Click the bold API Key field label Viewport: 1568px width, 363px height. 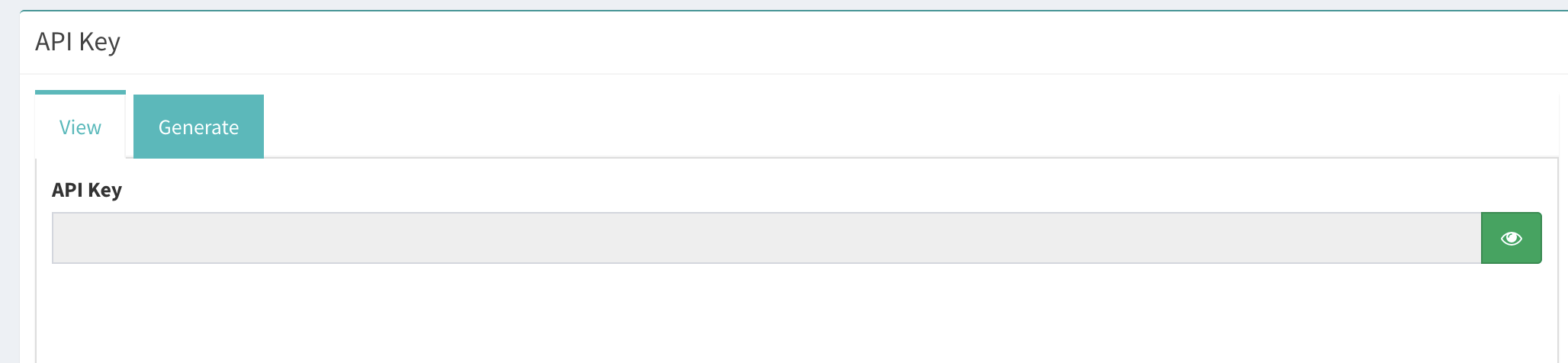click(87, 190)
